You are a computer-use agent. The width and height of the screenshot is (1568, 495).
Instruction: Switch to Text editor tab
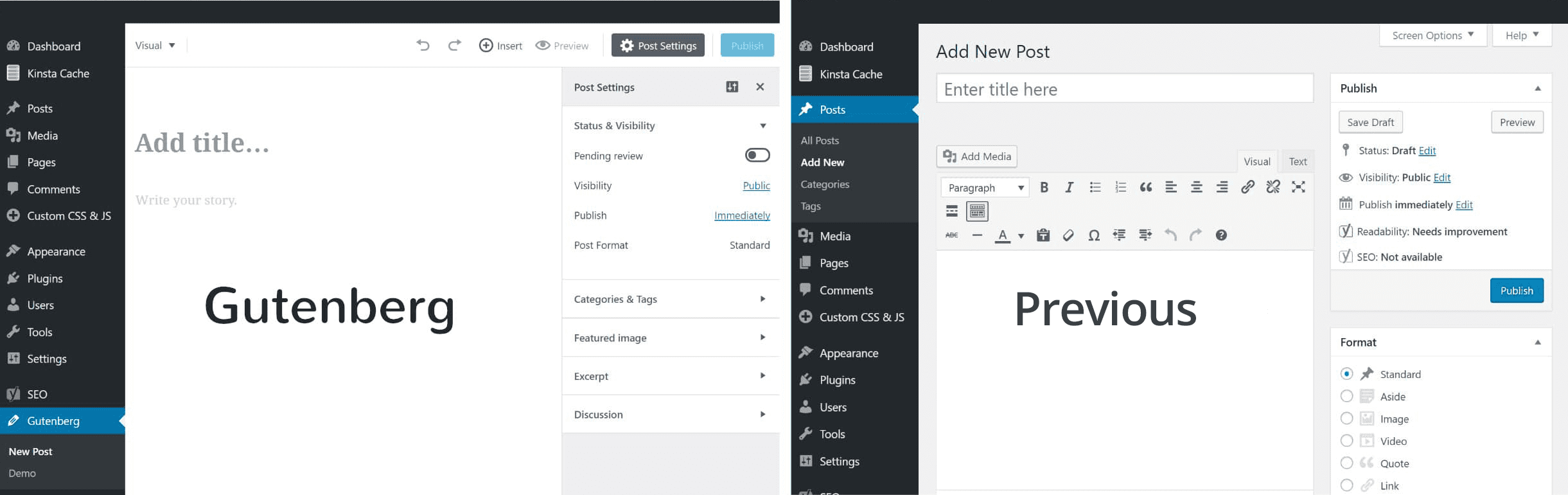(x=1298, y=161)
